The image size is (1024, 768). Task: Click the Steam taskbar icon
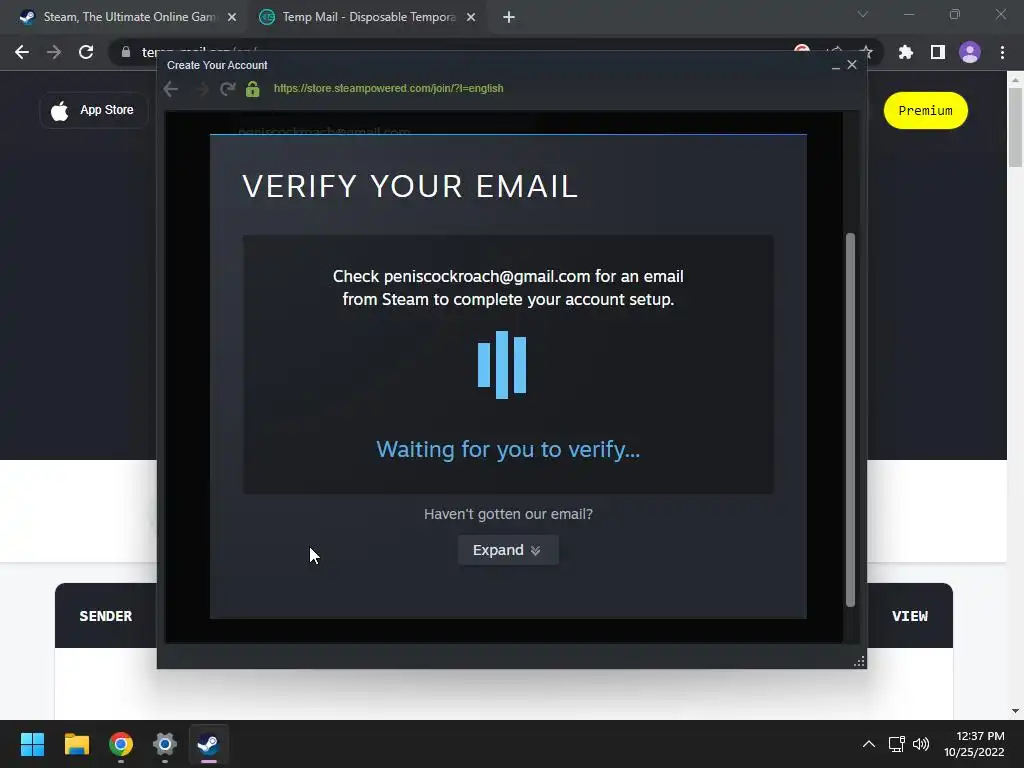(208, 744)
